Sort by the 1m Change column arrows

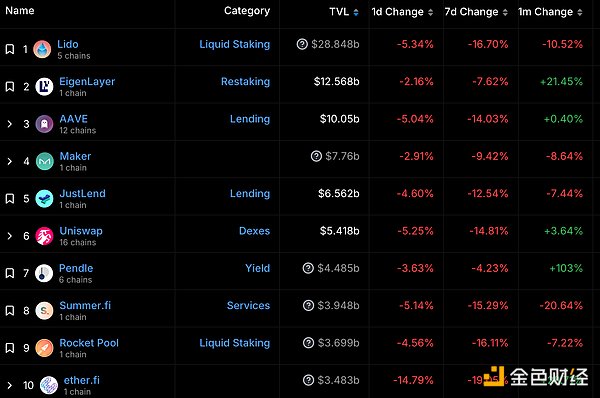pyautogui.click(x=580, y=12)
